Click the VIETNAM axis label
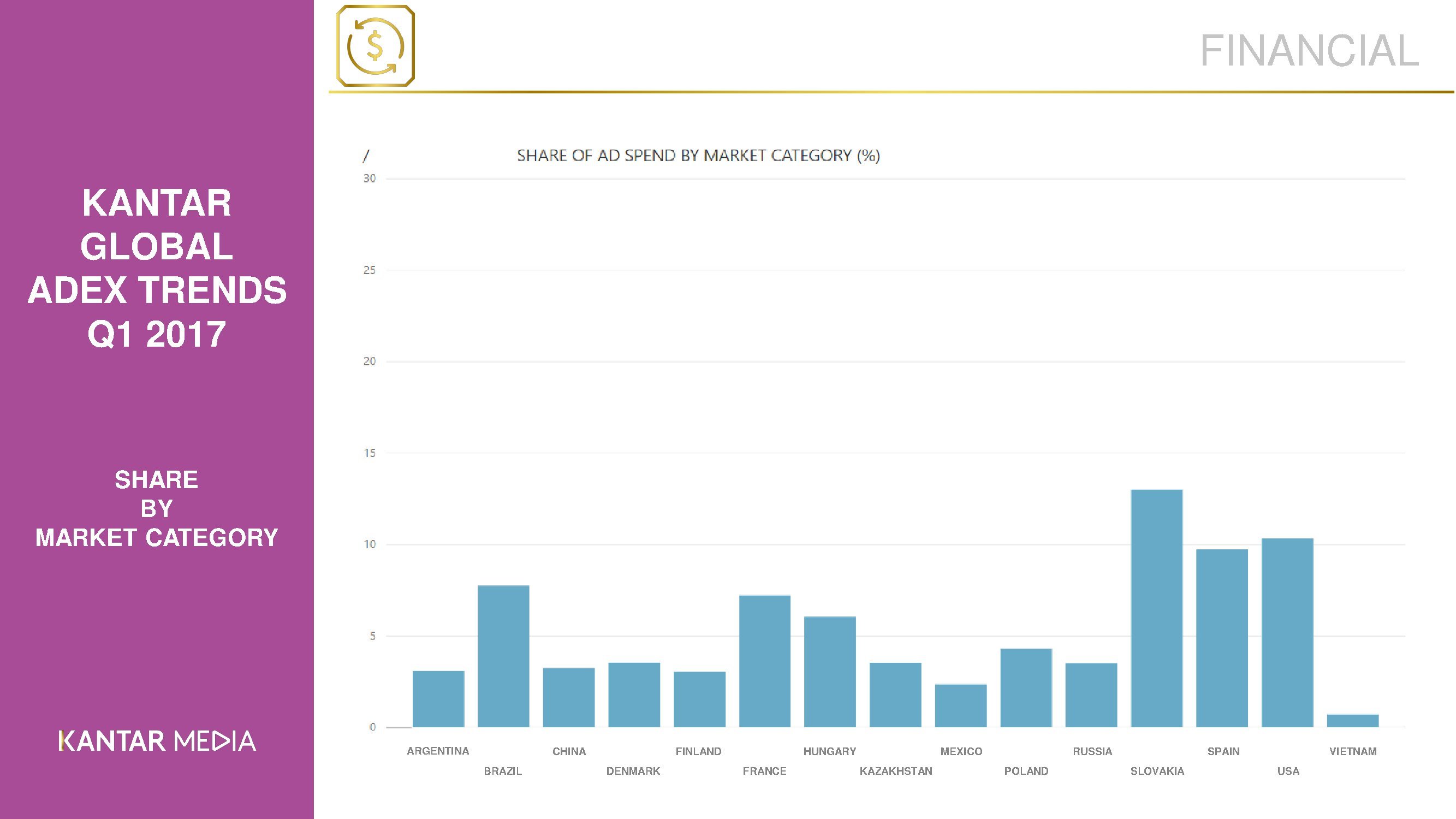 tap(1353, 751)
